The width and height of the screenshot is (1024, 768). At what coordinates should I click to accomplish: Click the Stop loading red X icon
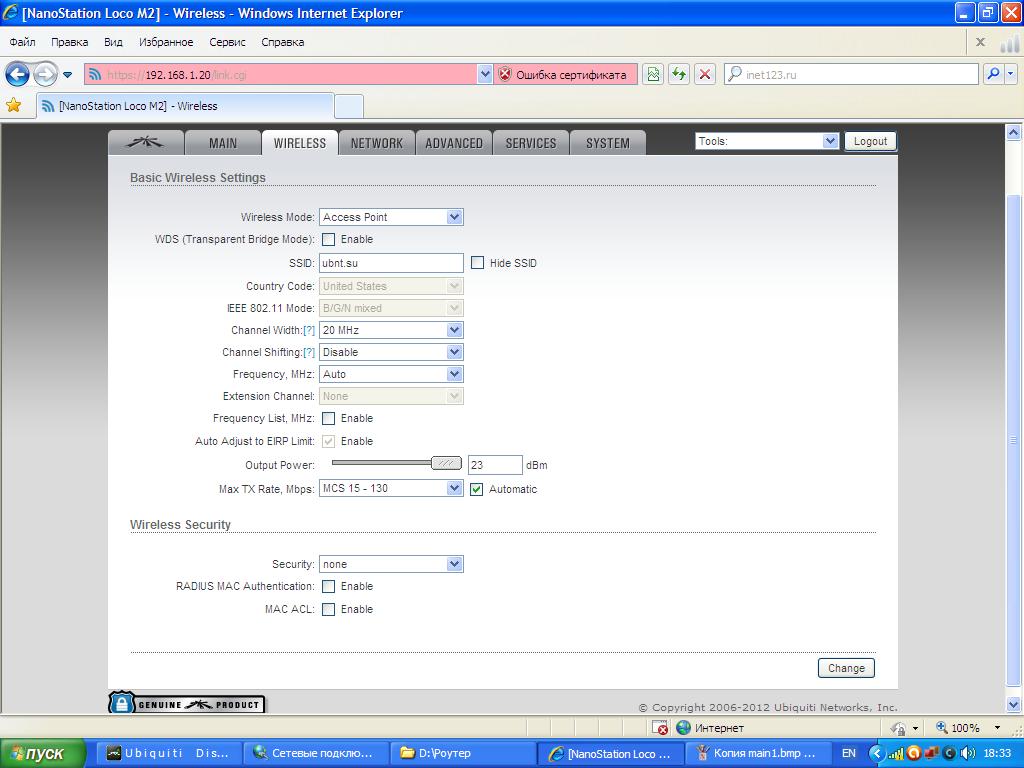tap(705, 74)
